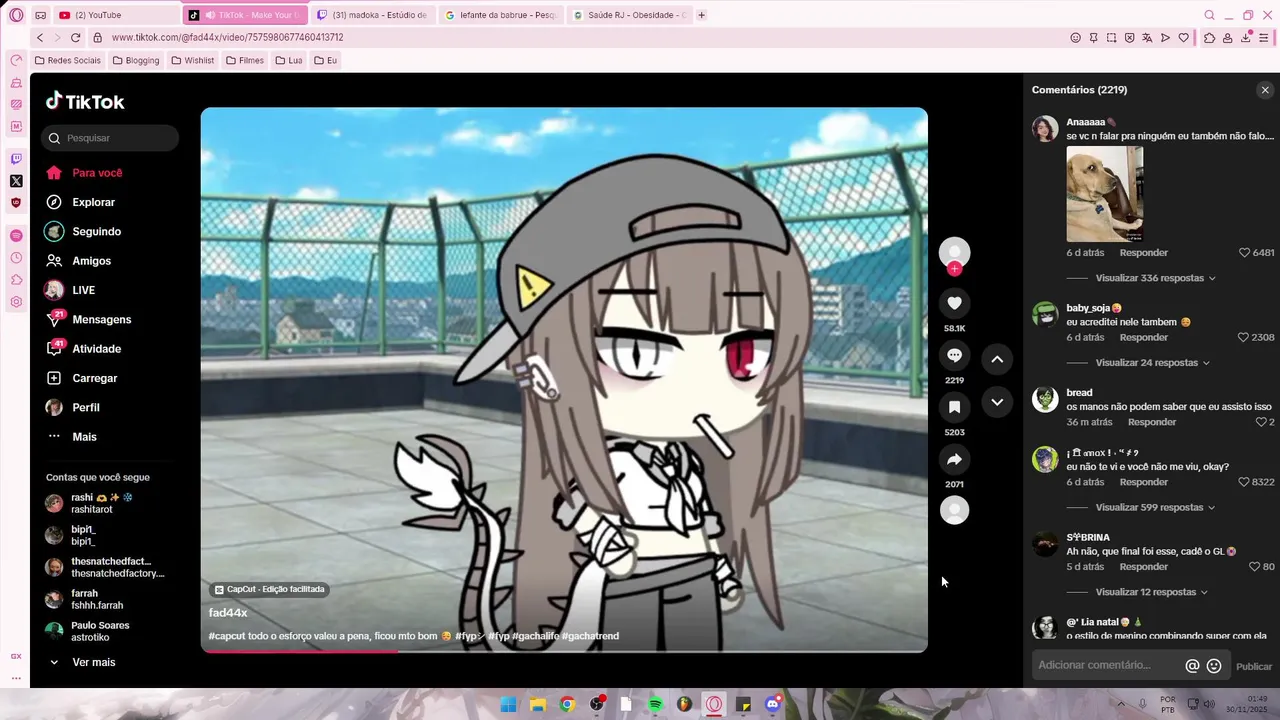Expand Ver mais followed accounts
The image size is (1280, 720).
pyautogui.click(x=82, y=662)
